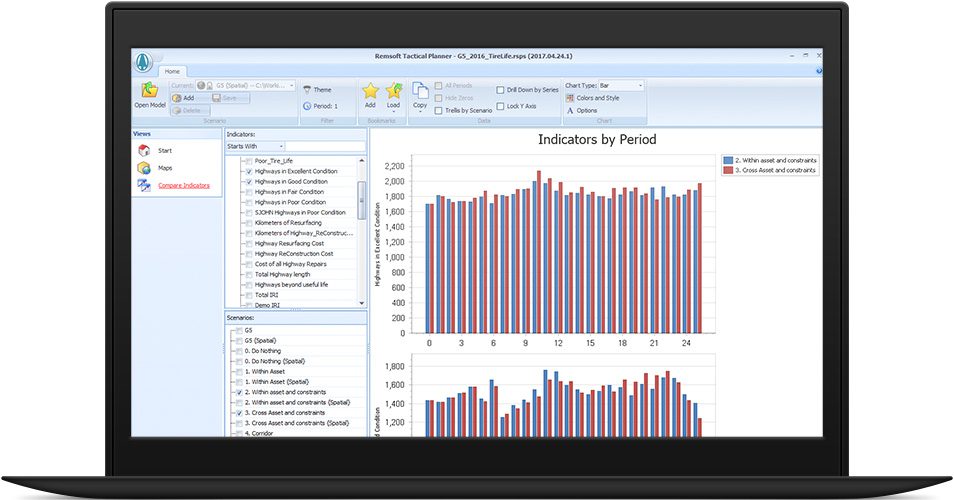This screenshot has height=500, width=954.
Task: Expand the Copy dropdown arrow
Action: click(x=420, y=112)
